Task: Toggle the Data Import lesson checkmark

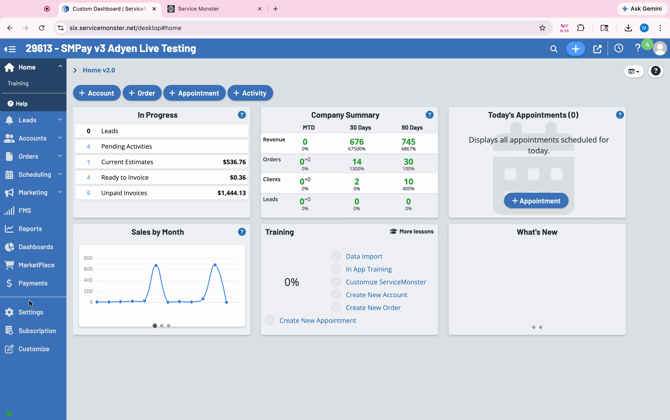Action: 336,256
